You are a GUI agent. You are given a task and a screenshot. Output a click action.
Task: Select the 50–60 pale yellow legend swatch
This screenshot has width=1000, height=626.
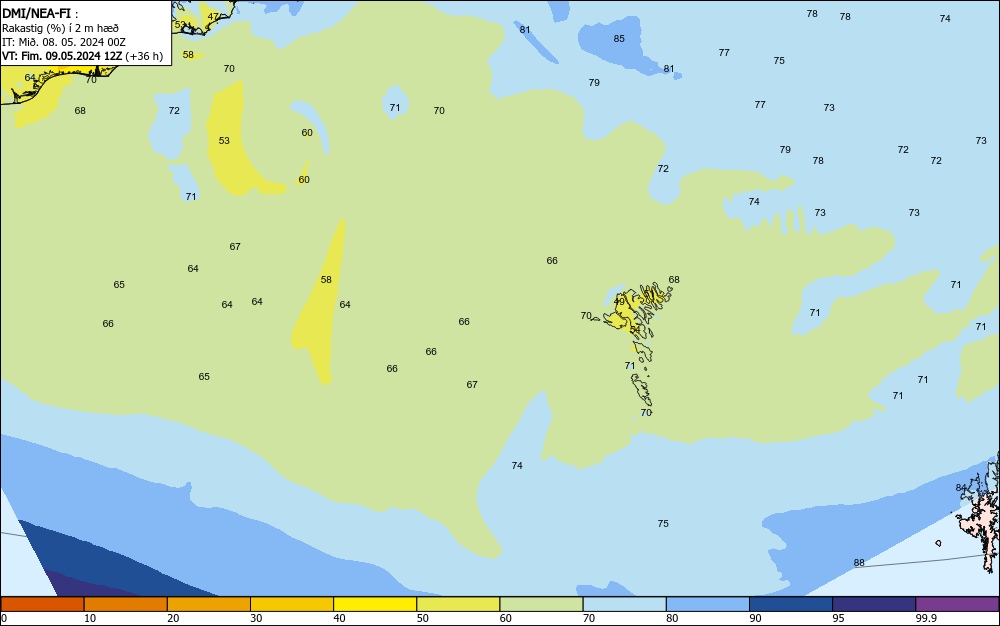(x=458, y=604)
